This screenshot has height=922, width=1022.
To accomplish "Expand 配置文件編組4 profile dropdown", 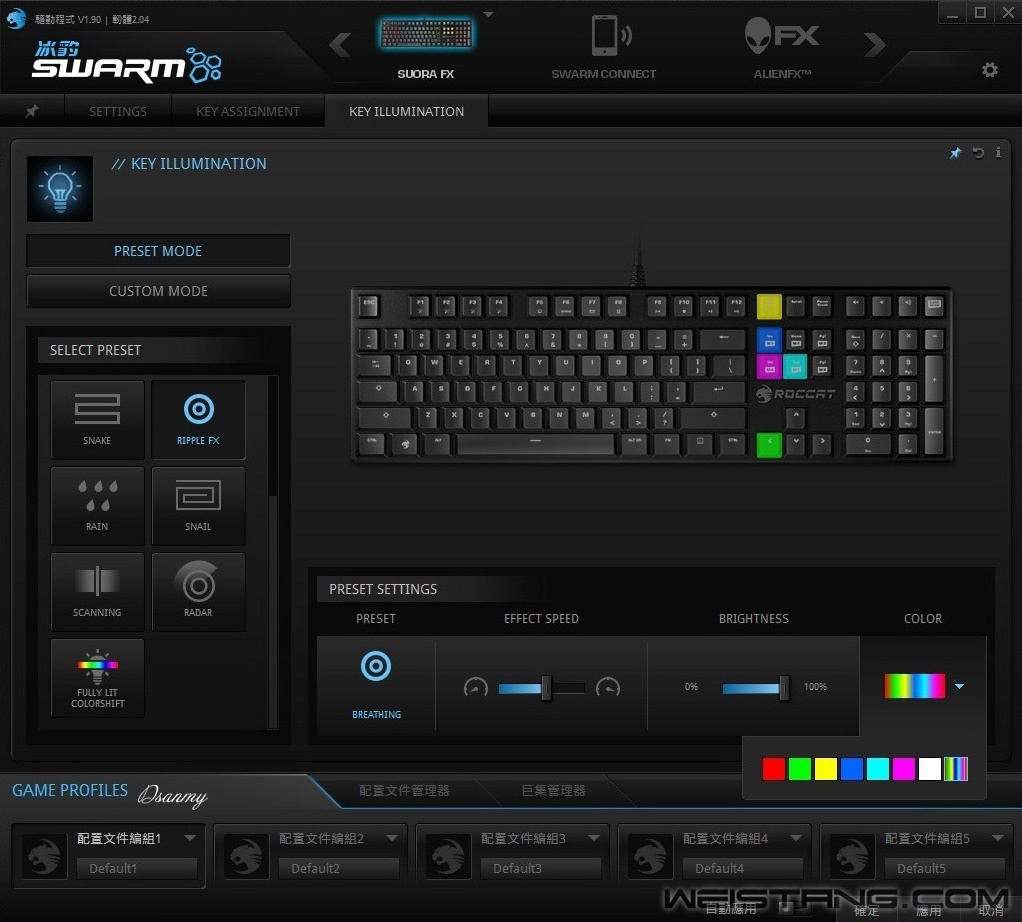I will (796, 838).
